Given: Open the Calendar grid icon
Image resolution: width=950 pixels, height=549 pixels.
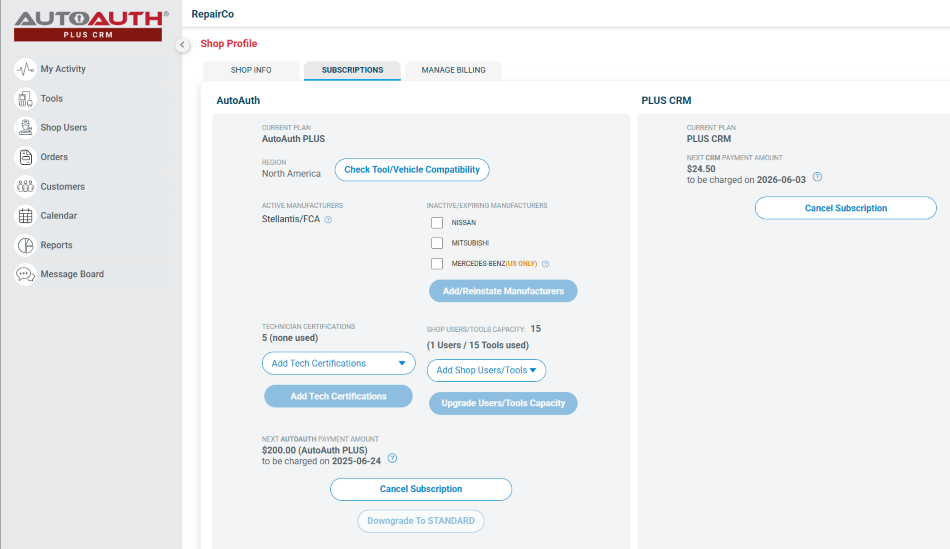Looking at the screenshot, I should [25, 216].
